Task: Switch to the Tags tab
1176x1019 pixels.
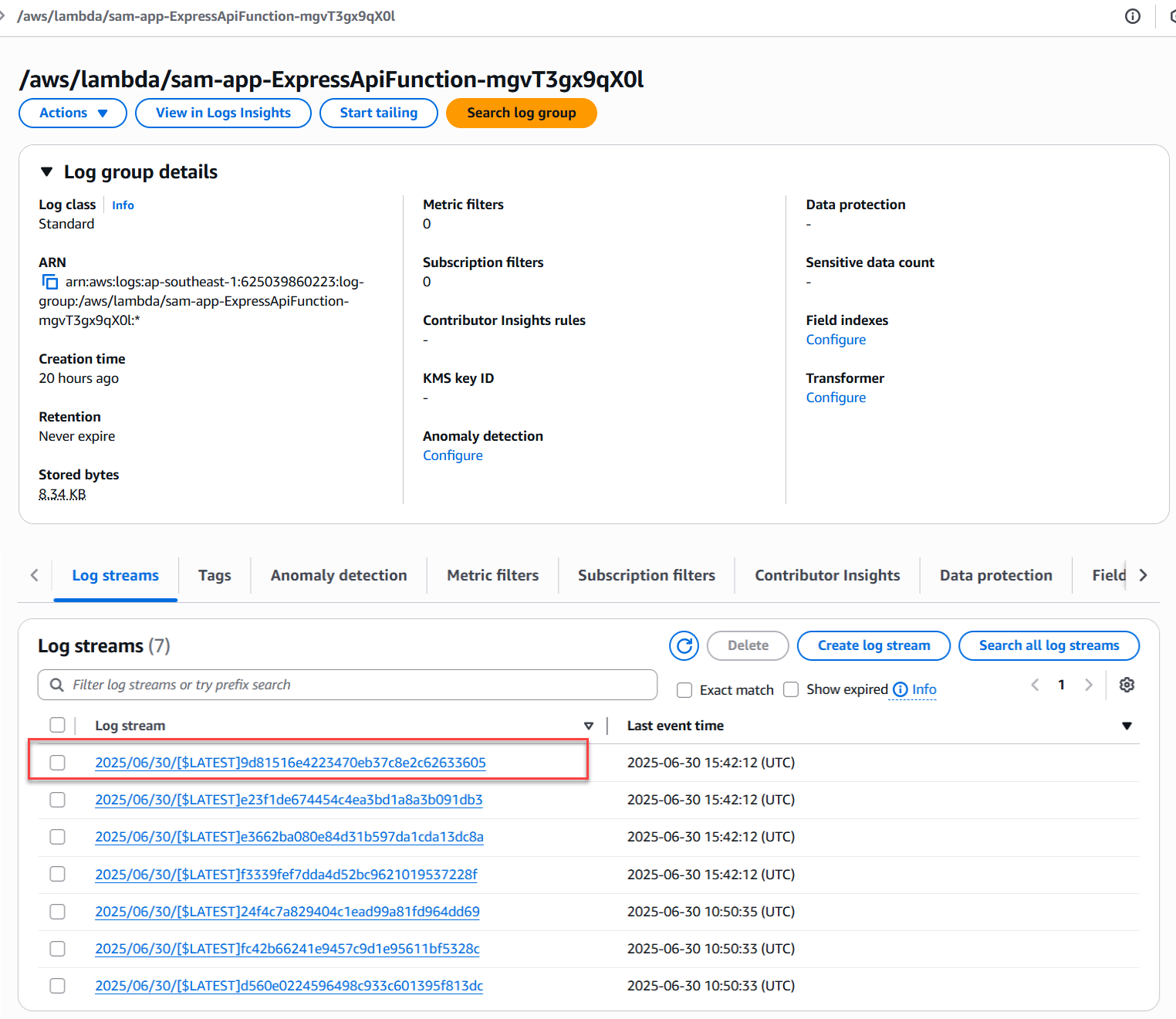Action: tap(215, 575)
